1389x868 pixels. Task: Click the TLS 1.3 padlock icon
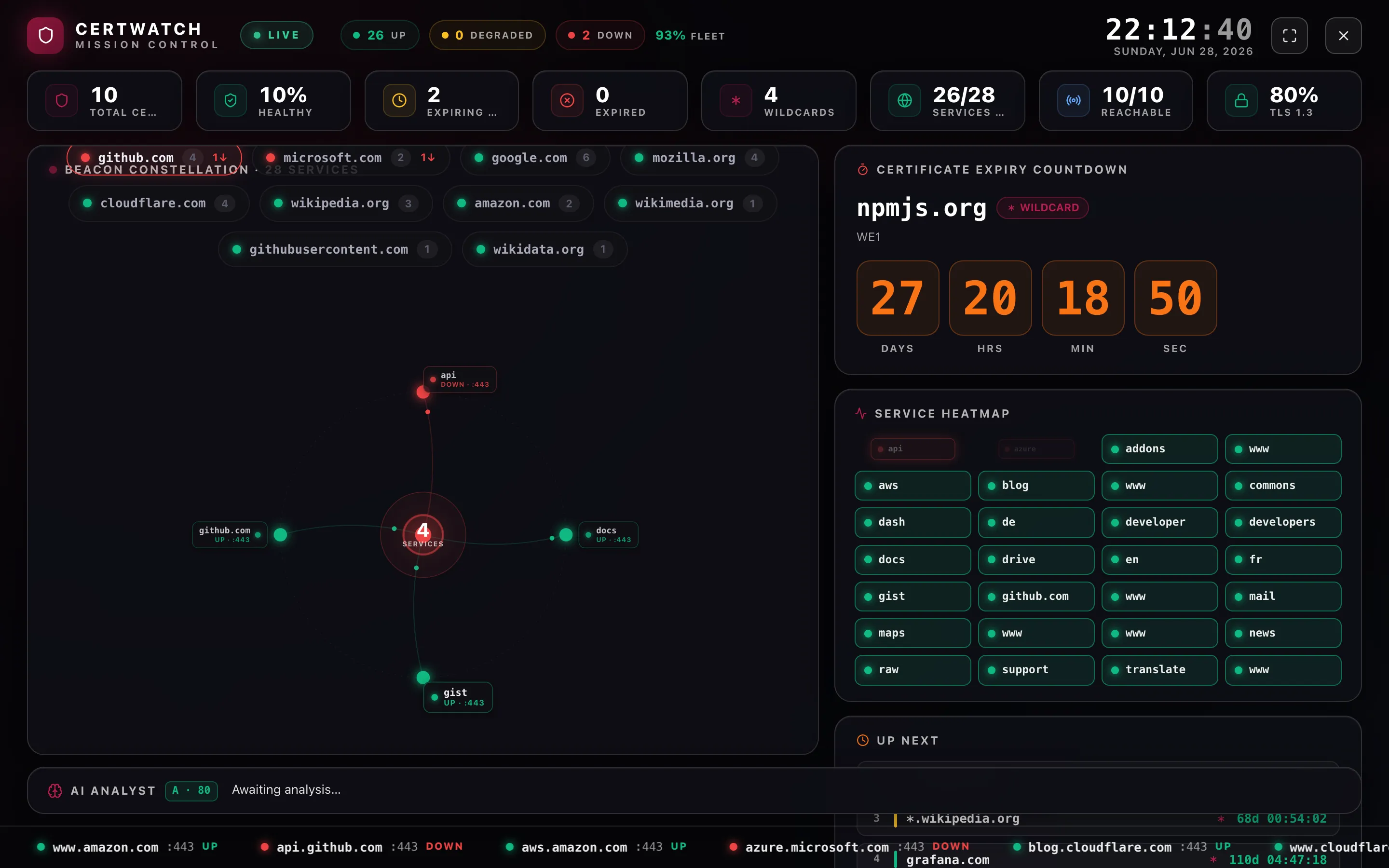pyautogui.click(x=1241, y=100)
